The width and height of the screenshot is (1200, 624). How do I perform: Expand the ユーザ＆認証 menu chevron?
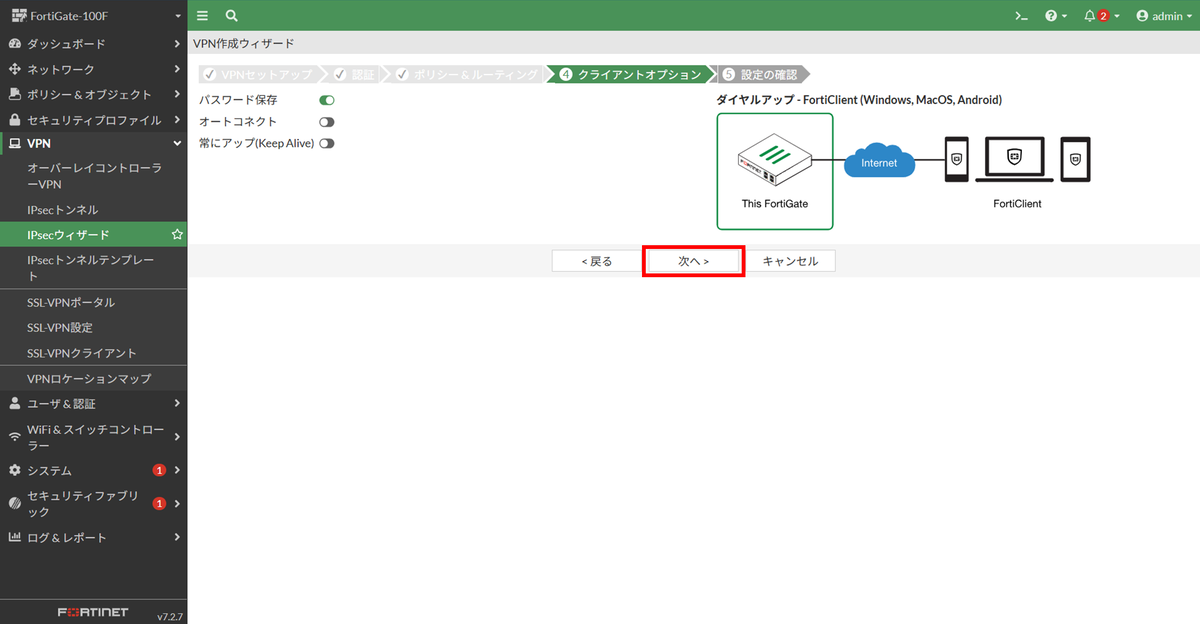point(176,404)
